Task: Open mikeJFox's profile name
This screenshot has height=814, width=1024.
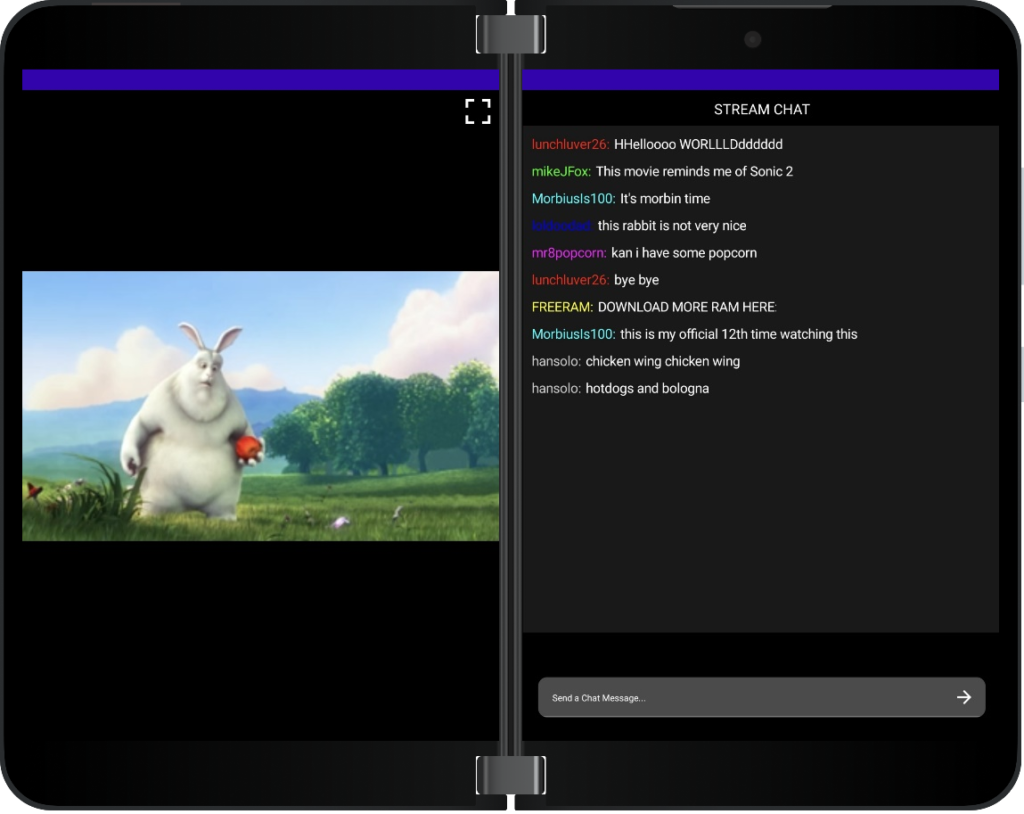Action: coord(561,171)
